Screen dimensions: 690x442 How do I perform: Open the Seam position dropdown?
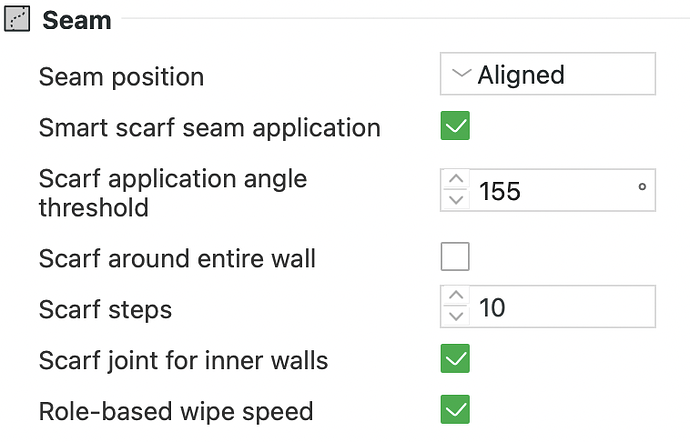point(548,74)
